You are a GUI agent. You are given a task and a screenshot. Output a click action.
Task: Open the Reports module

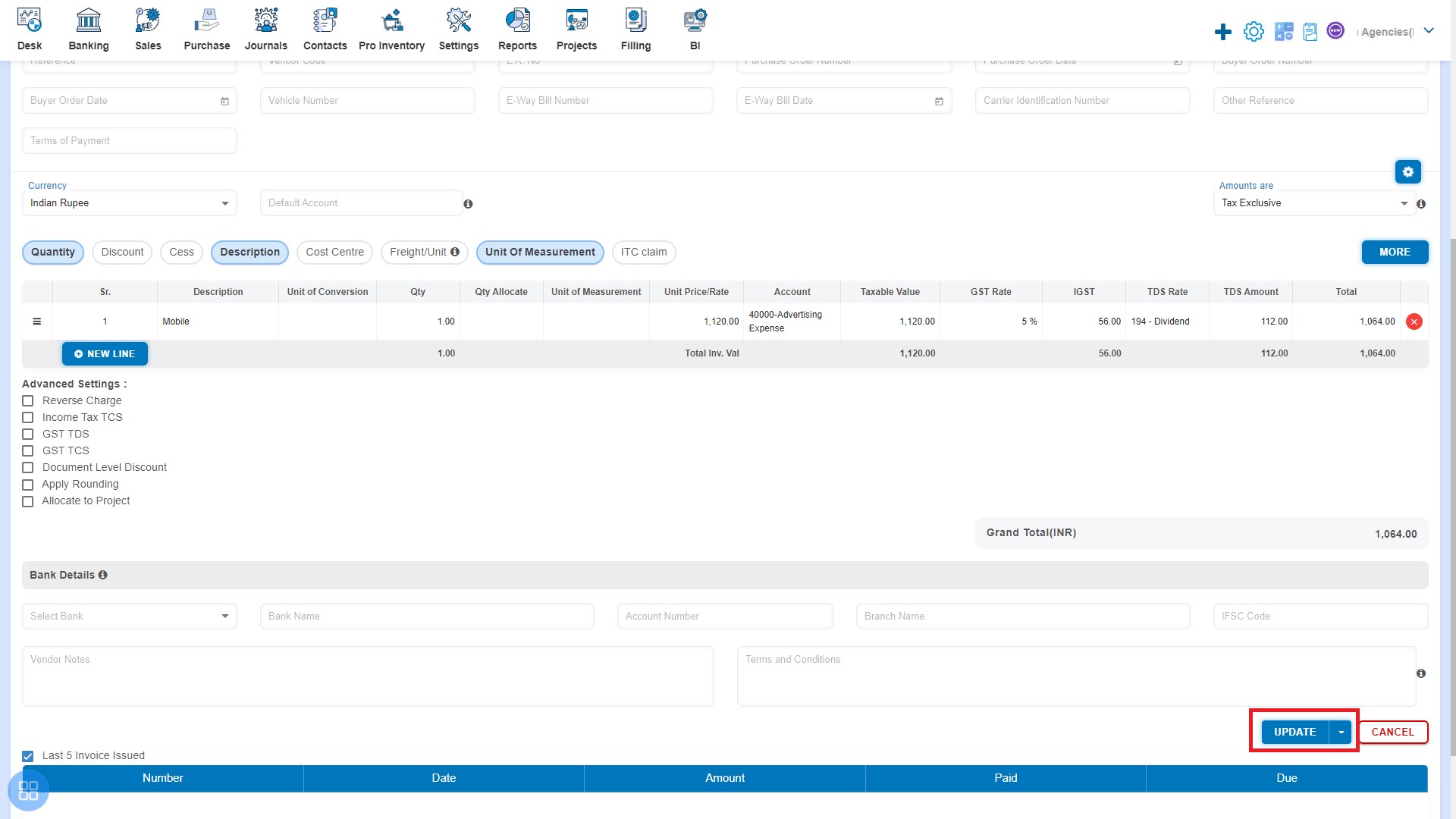click(x=516, y=30)
